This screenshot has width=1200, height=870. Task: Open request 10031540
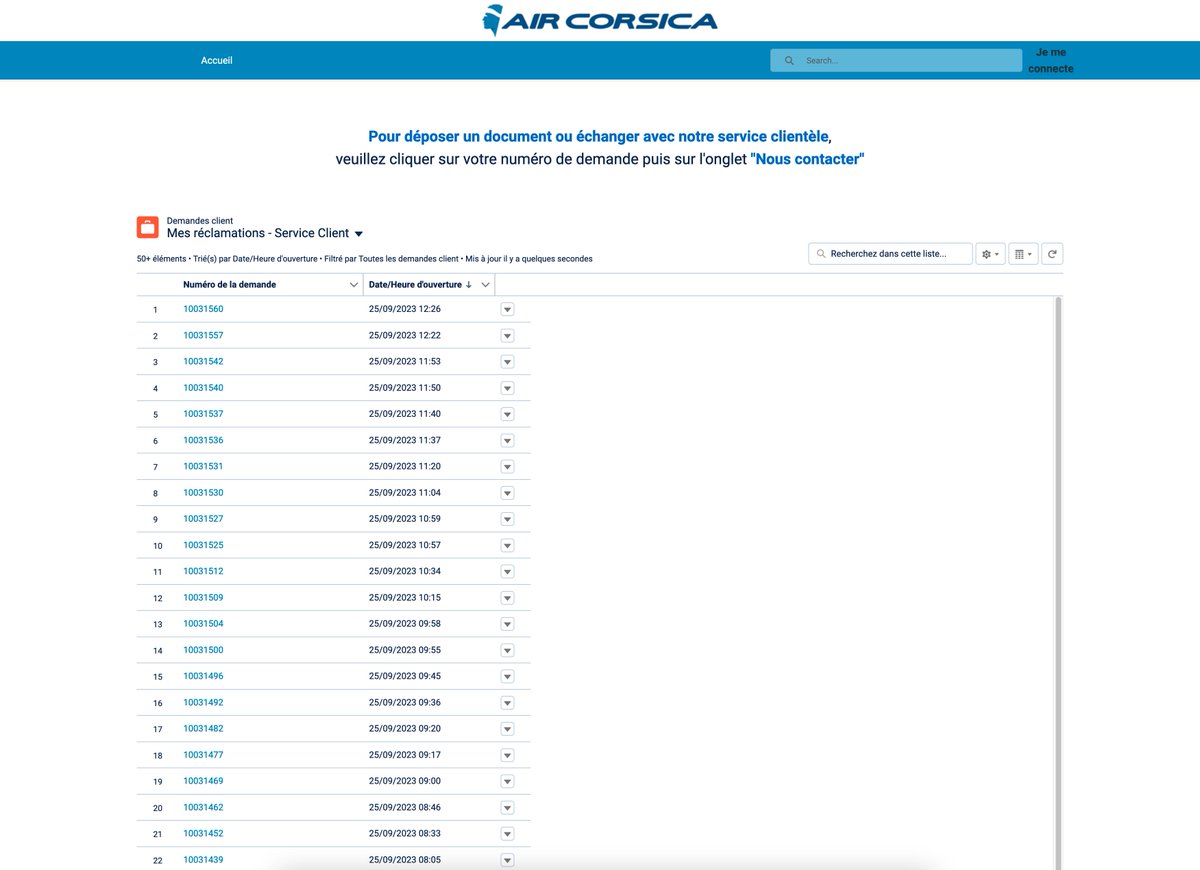point(203,387)
